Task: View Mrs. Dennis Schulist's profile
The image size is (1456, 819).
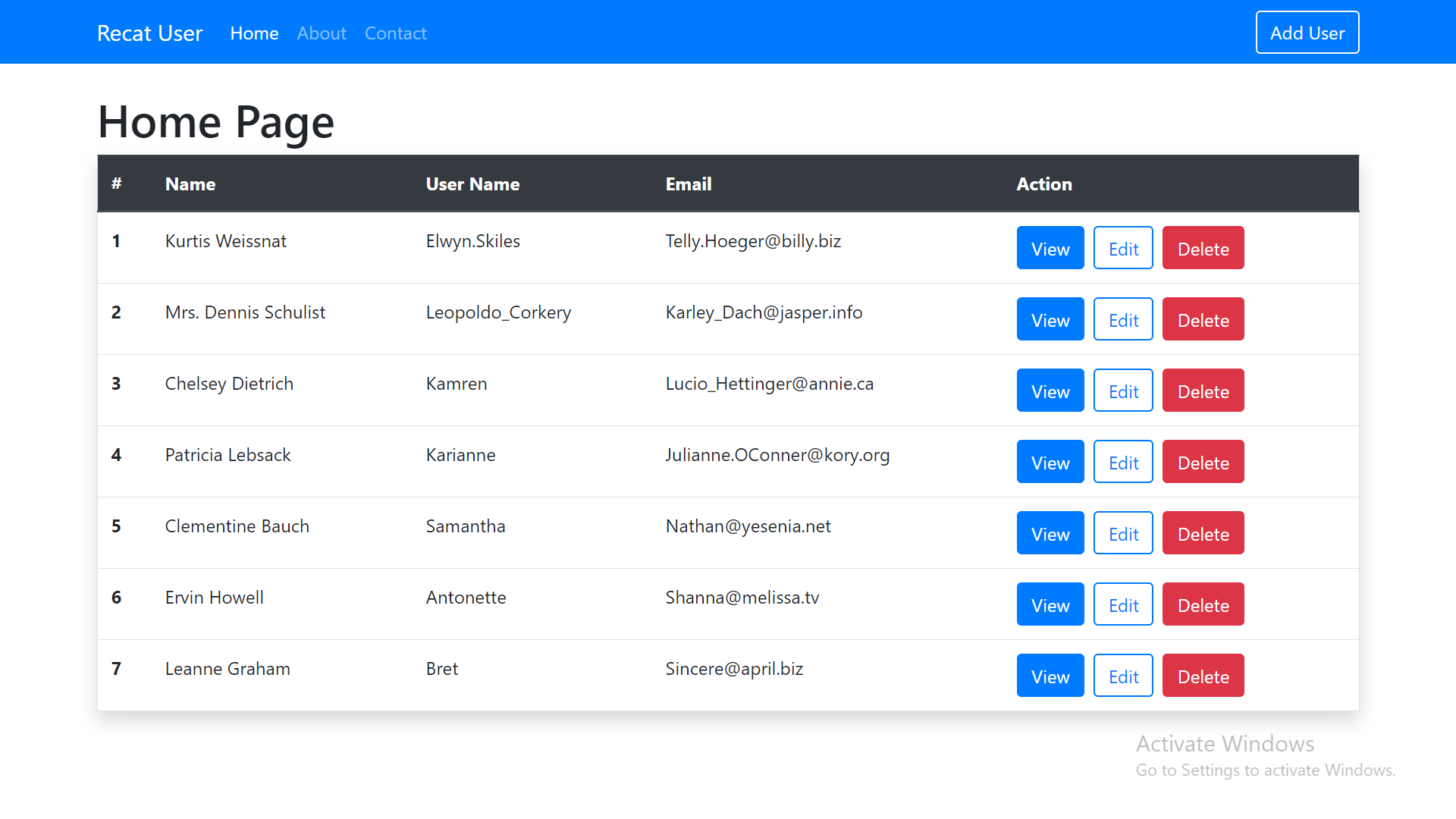Action: (1050, 319)
